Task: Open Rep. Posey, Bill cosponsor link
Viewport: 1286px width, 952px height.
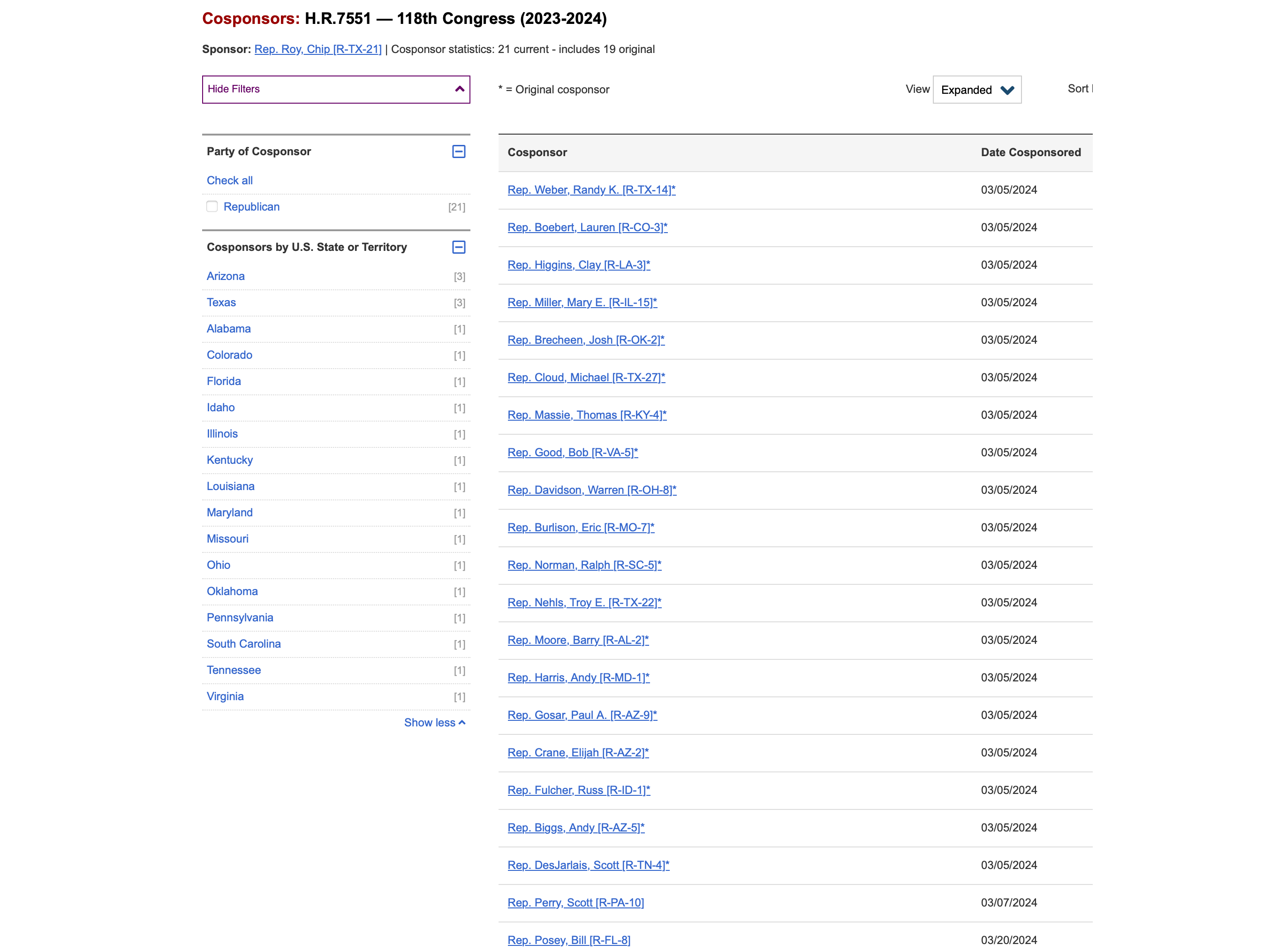Action: (569, 940)
